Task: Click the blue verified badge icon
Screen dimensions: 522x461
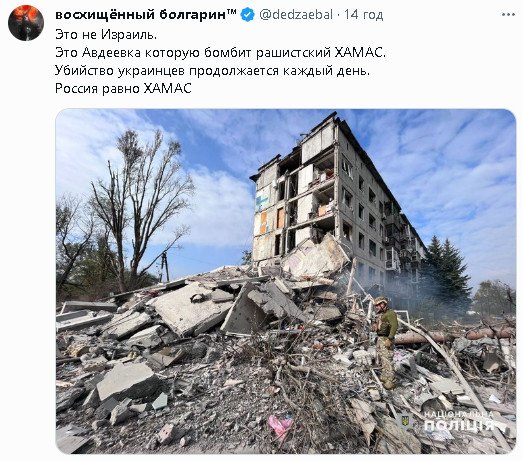Action: coord(247,15)
